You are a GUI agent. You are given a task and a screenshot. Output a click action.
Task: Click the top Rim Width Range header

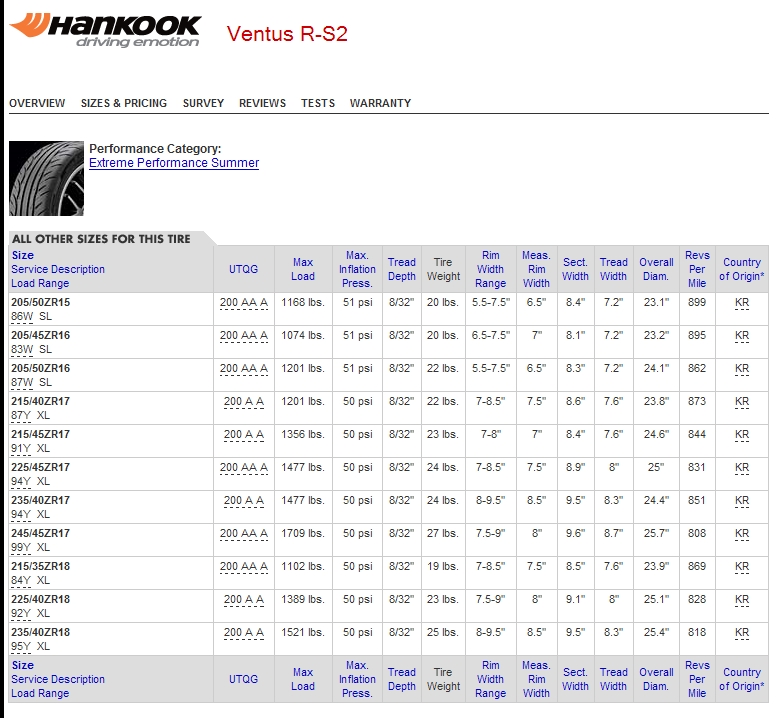coord(490,269)
